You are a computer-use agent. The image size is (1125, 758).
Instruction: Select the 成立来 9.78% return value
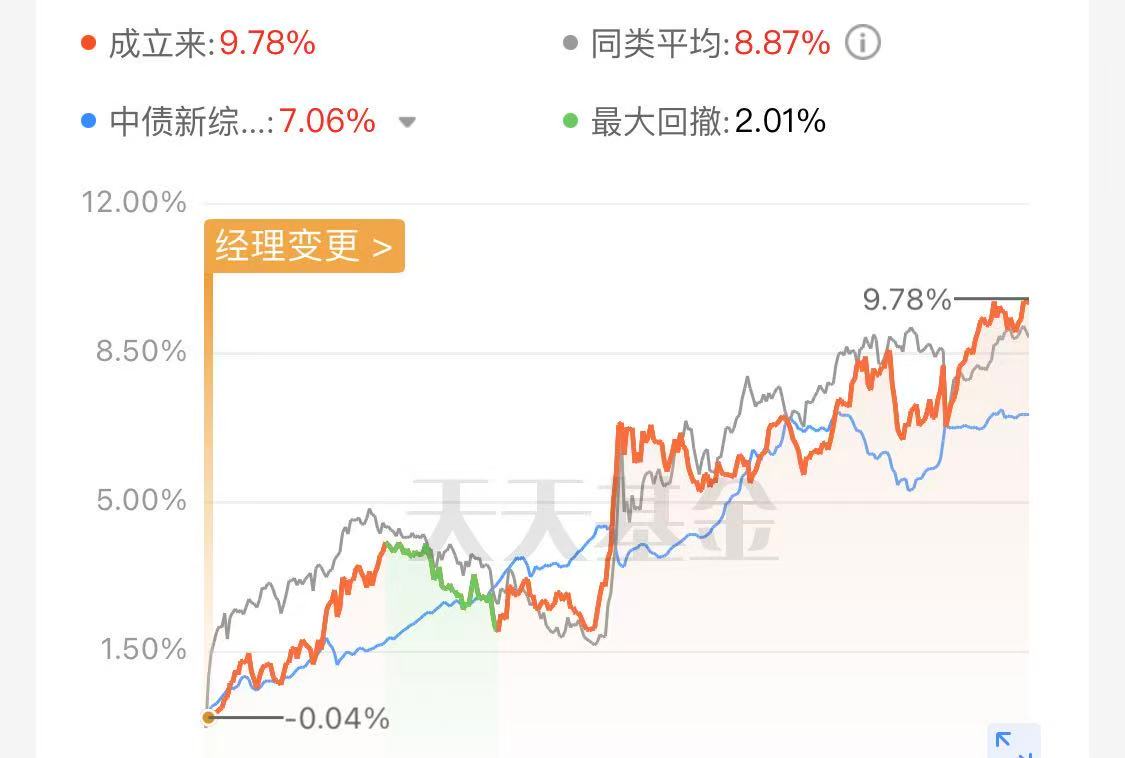(268, 43)
